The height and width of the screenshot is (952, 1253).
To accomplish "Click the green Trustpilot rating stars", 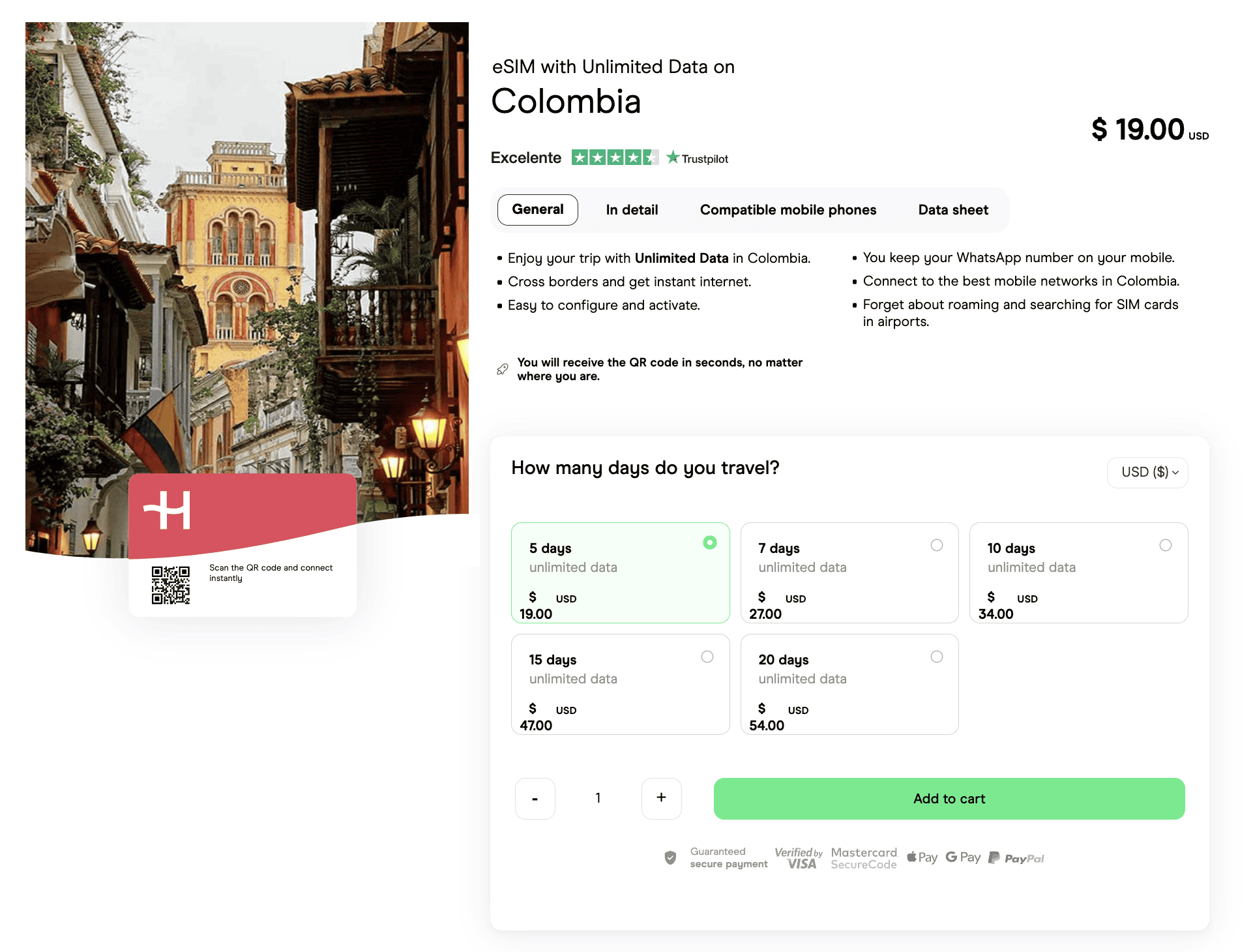I will [614, 158].
